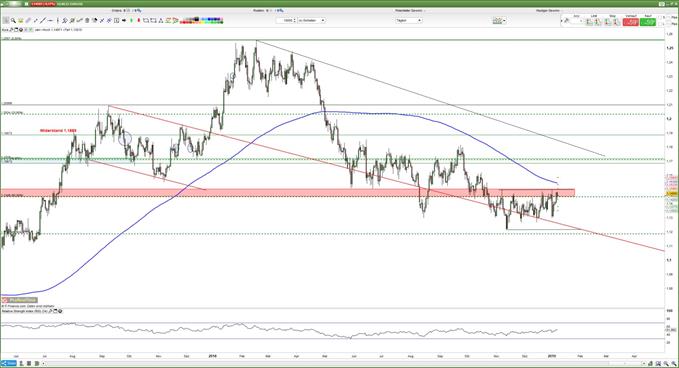Select the black arrow drawing tool
Viewport: 679px width, 368px height.
[x=124, y=20]
